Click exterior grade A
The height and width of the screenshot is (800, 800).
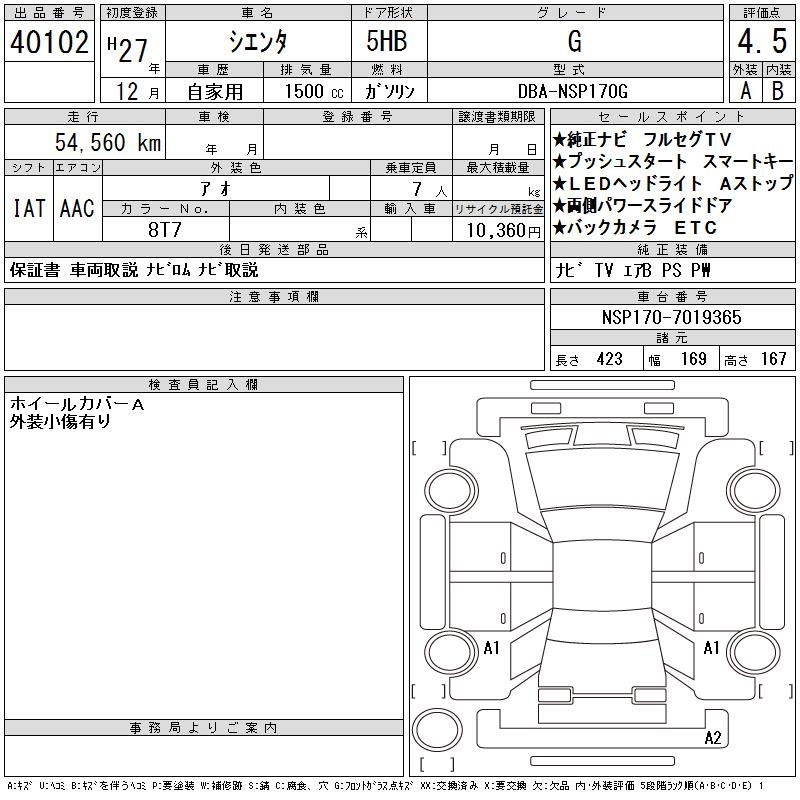745,91
